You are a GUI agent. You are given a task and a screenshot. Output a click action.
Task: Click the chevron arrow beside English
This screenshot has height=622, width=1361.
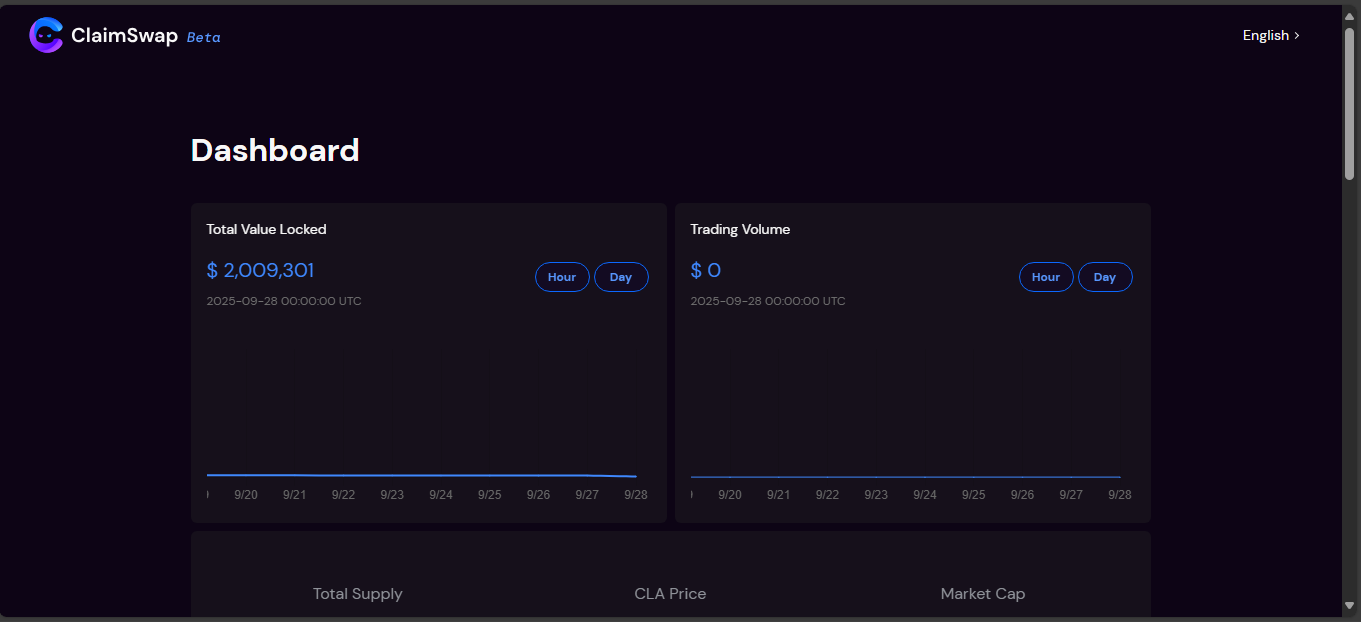tap(1297, 35)
